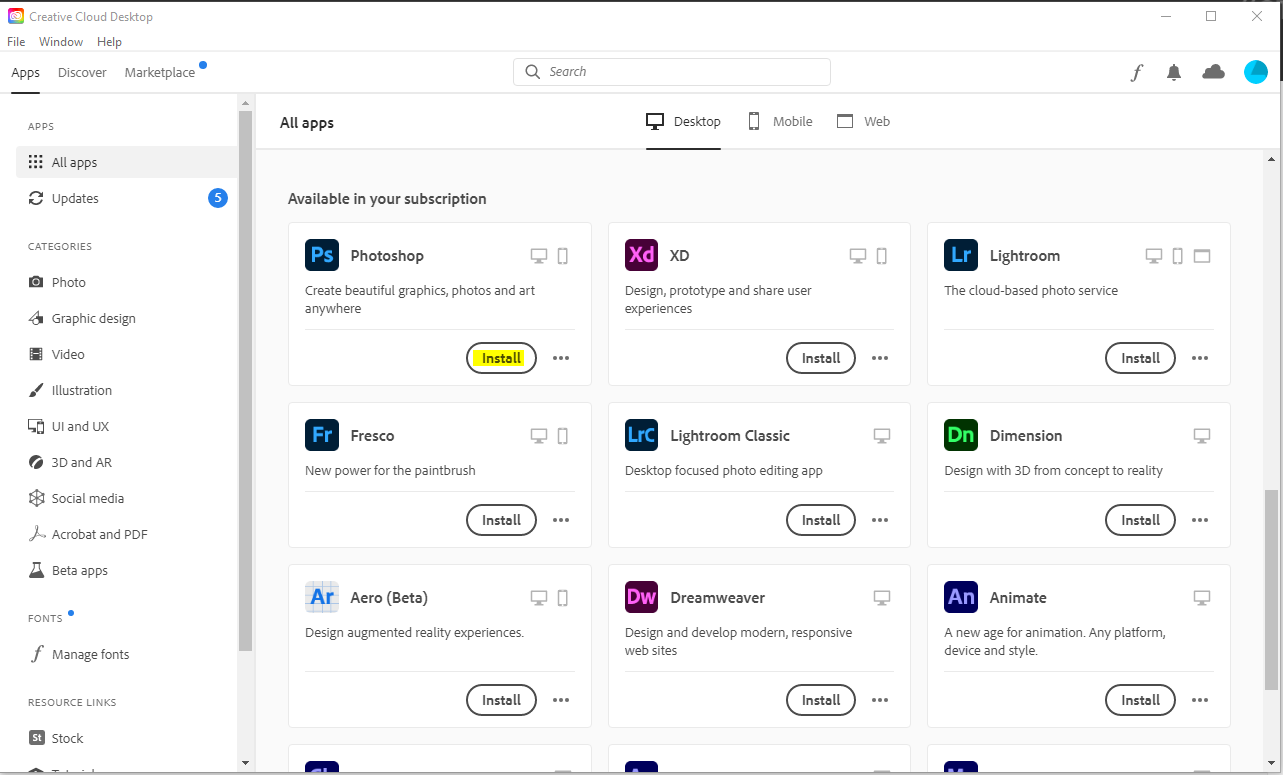
Task: Click the sidebar scrollbar thumb
Action: [x=246, y=381]
